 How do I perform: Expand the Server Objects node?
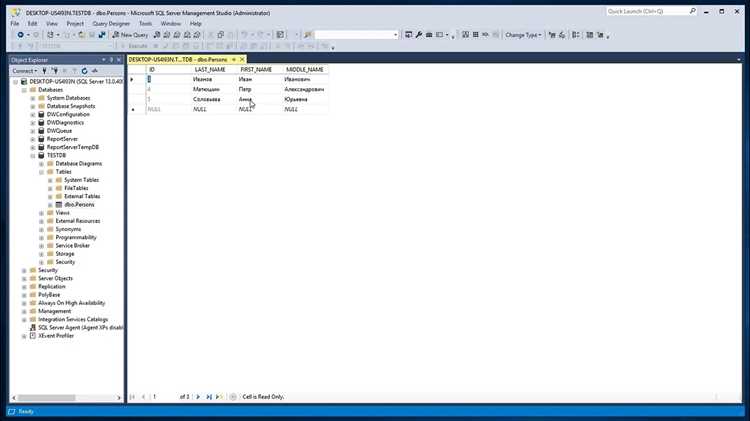24,278
